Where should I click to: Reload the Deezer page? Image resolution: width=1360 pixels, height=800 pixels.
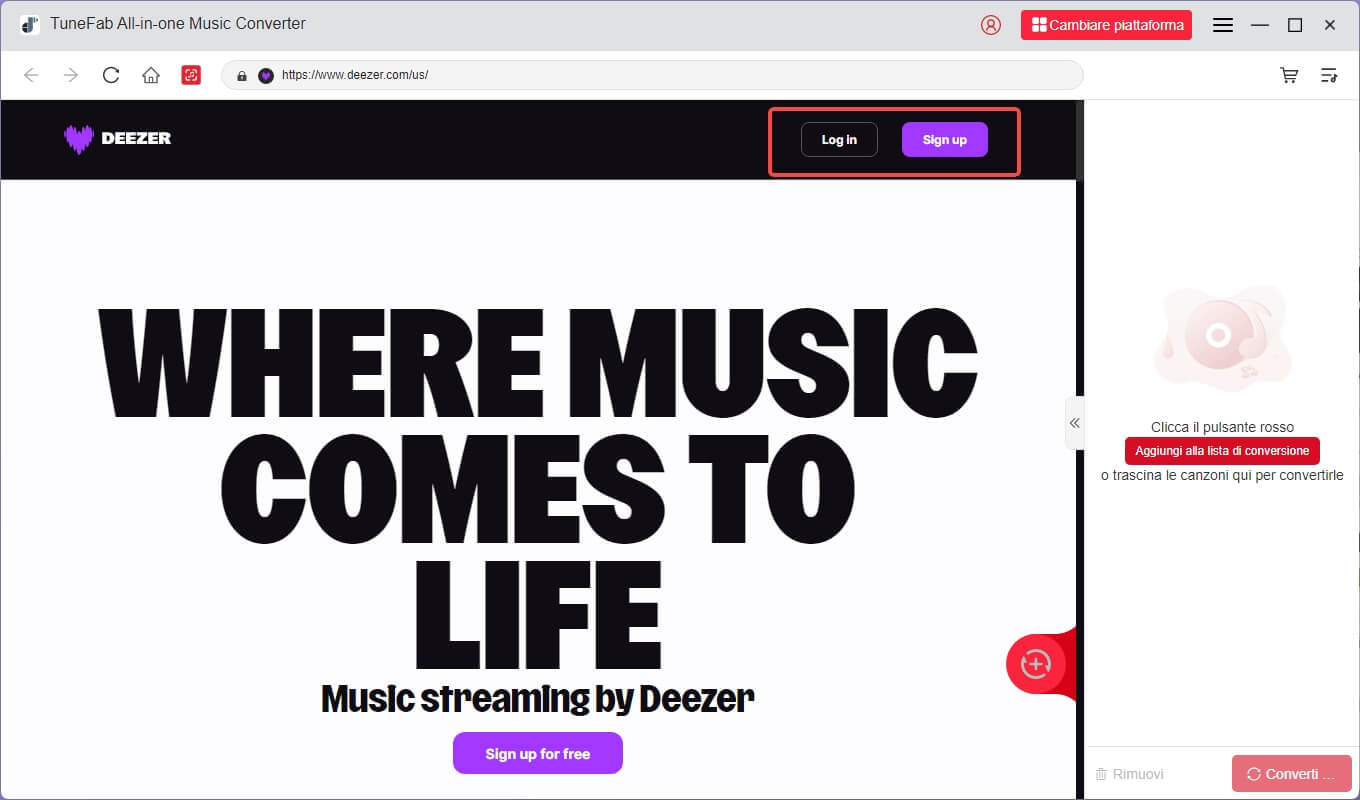point(111,75)
